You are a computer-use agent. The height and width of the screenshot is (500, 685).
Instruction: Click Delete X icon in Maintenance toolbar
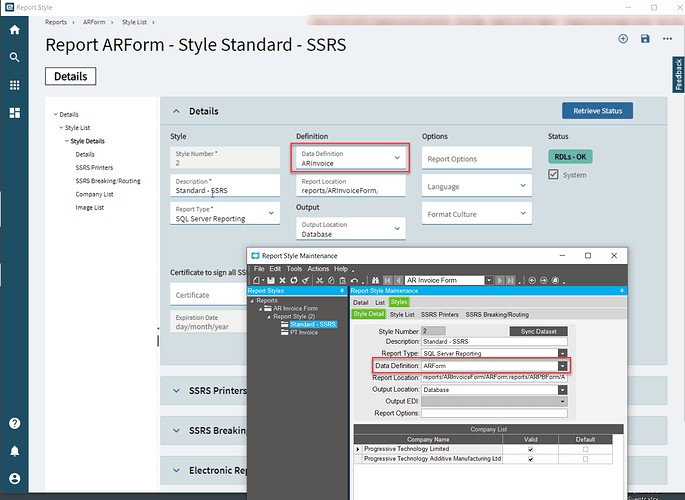coord(283,280)
